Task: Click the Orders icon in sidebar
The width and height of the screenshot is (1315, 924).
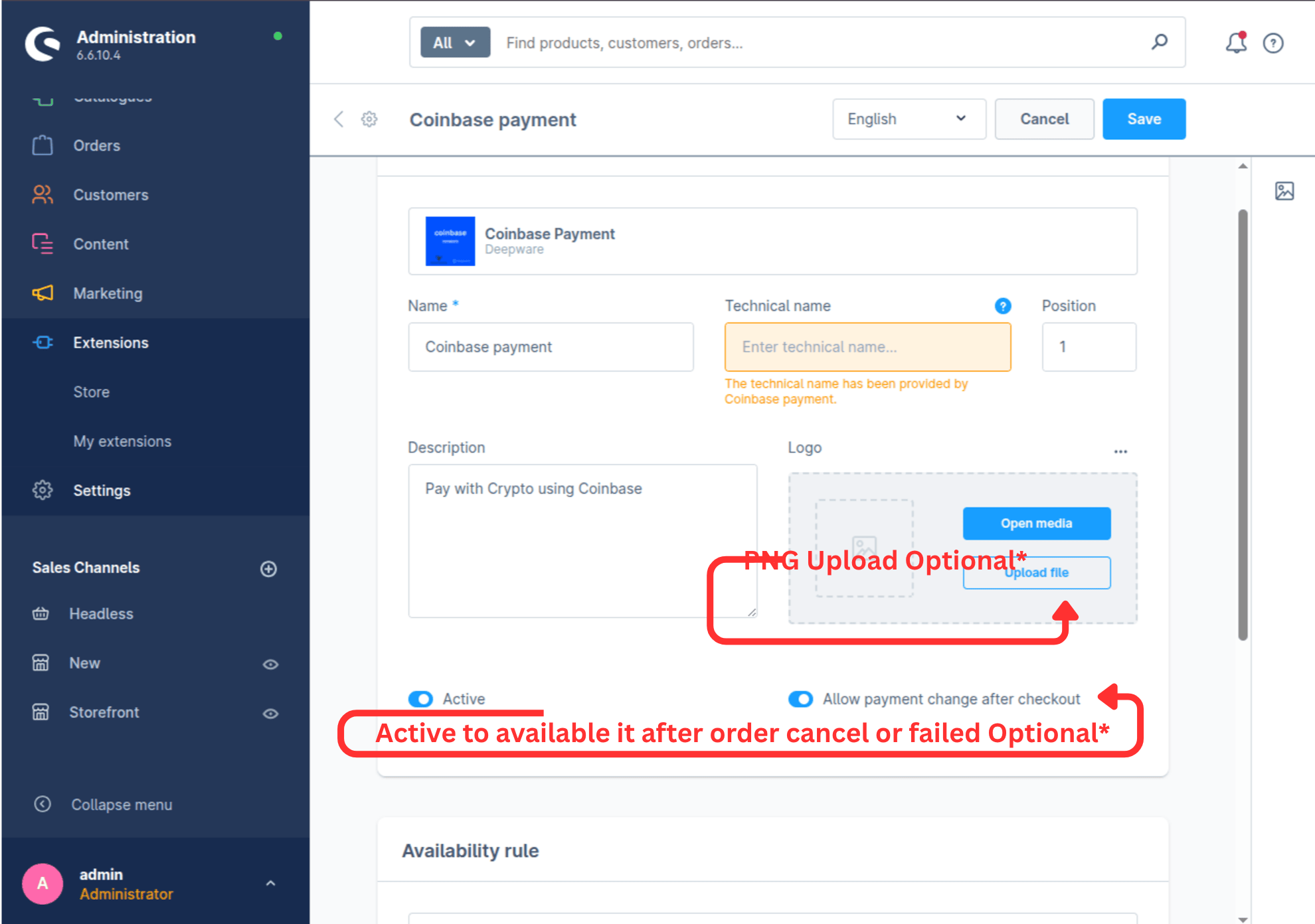Action: click(43, 145)
